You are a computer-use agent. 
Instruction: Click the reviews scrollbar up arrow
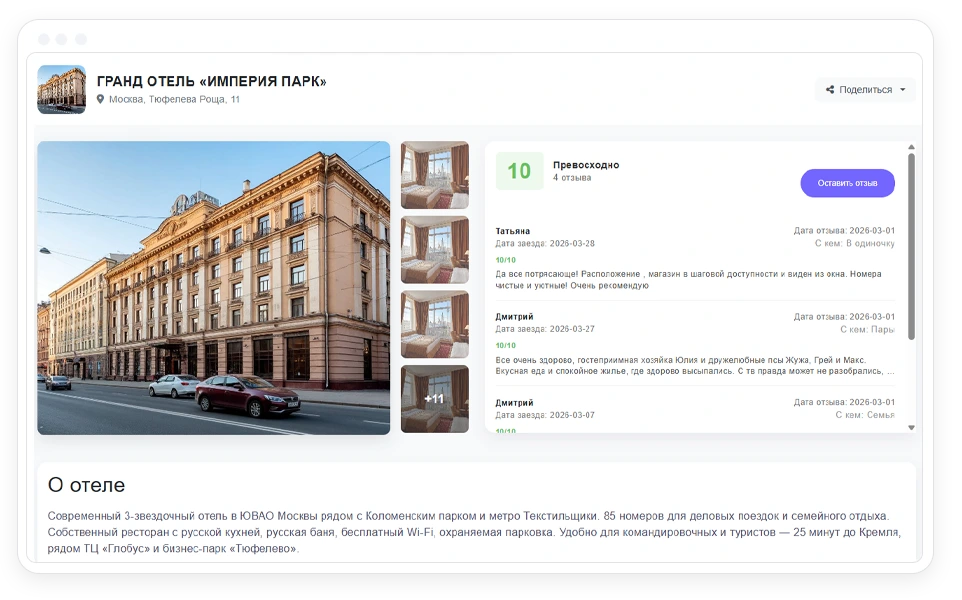(911, 147)
